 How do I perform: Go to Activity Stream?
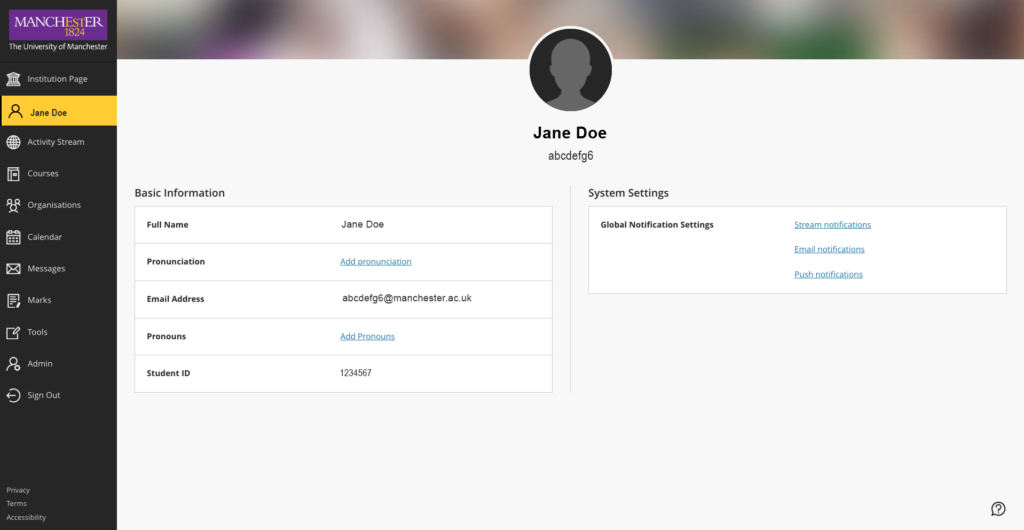(58, 142)
